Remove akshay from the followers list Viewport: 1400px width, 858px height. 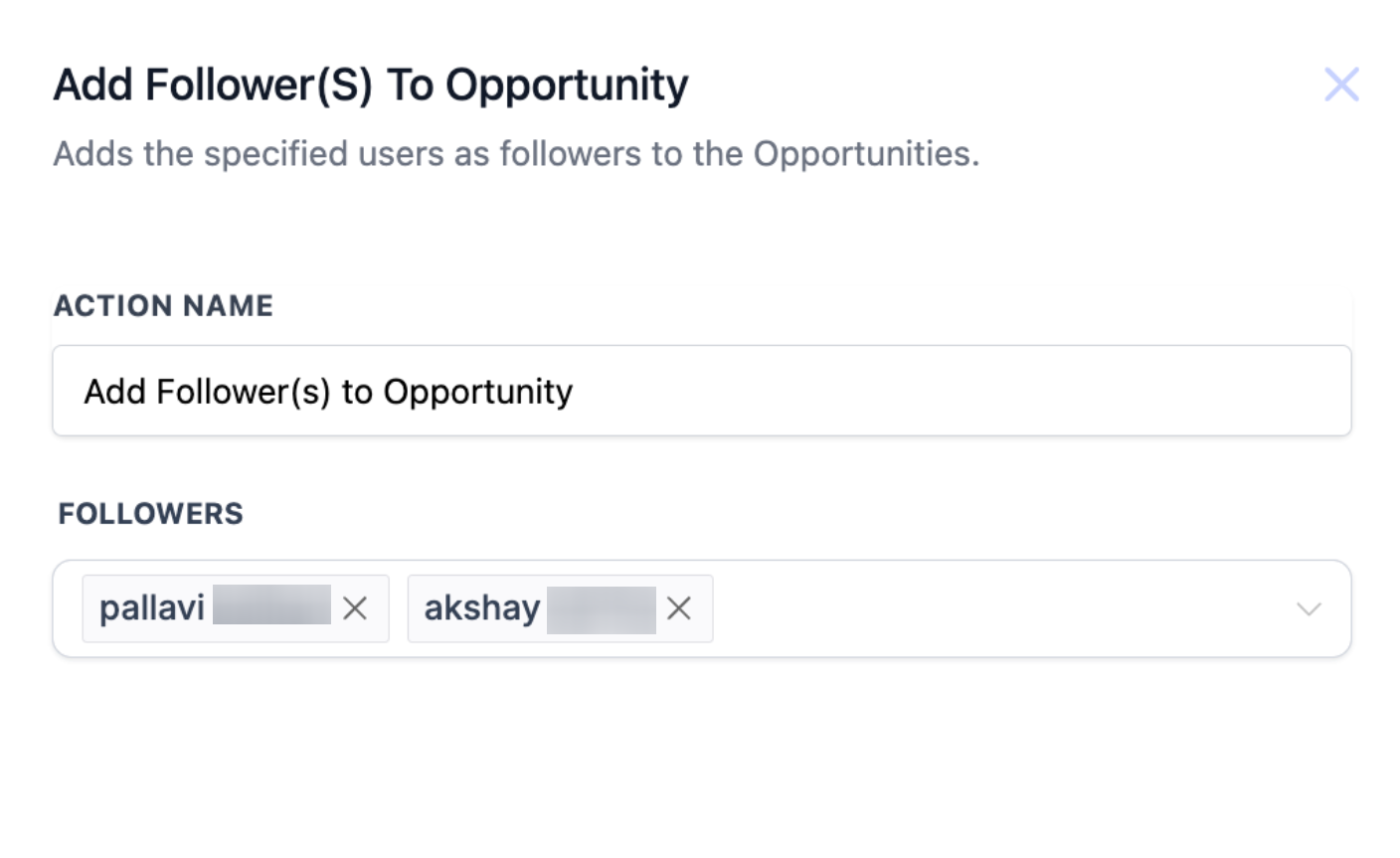(679, 608)
